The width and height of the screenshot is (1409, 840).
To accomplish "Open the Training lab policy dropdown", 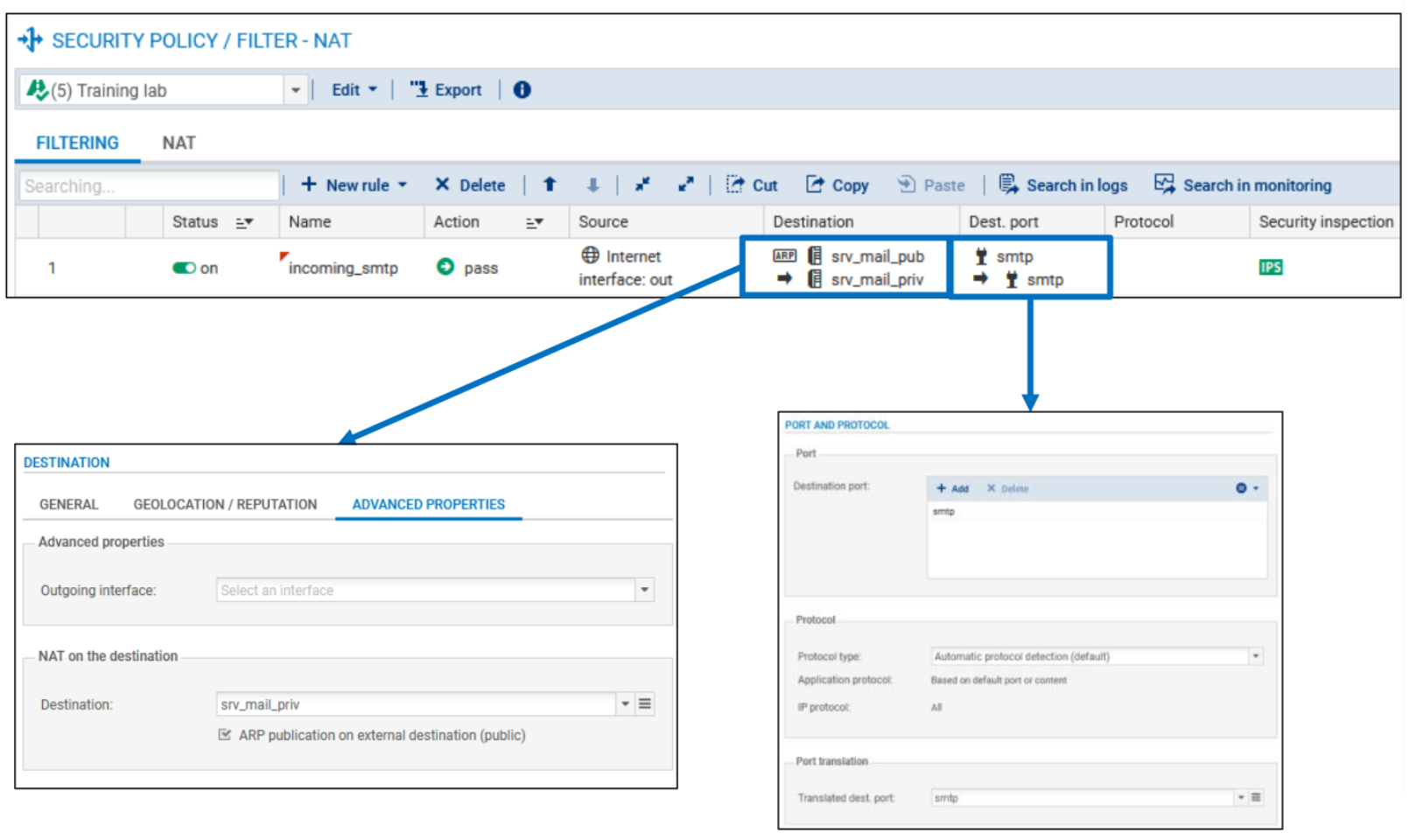I will click(x=295, y=90).
